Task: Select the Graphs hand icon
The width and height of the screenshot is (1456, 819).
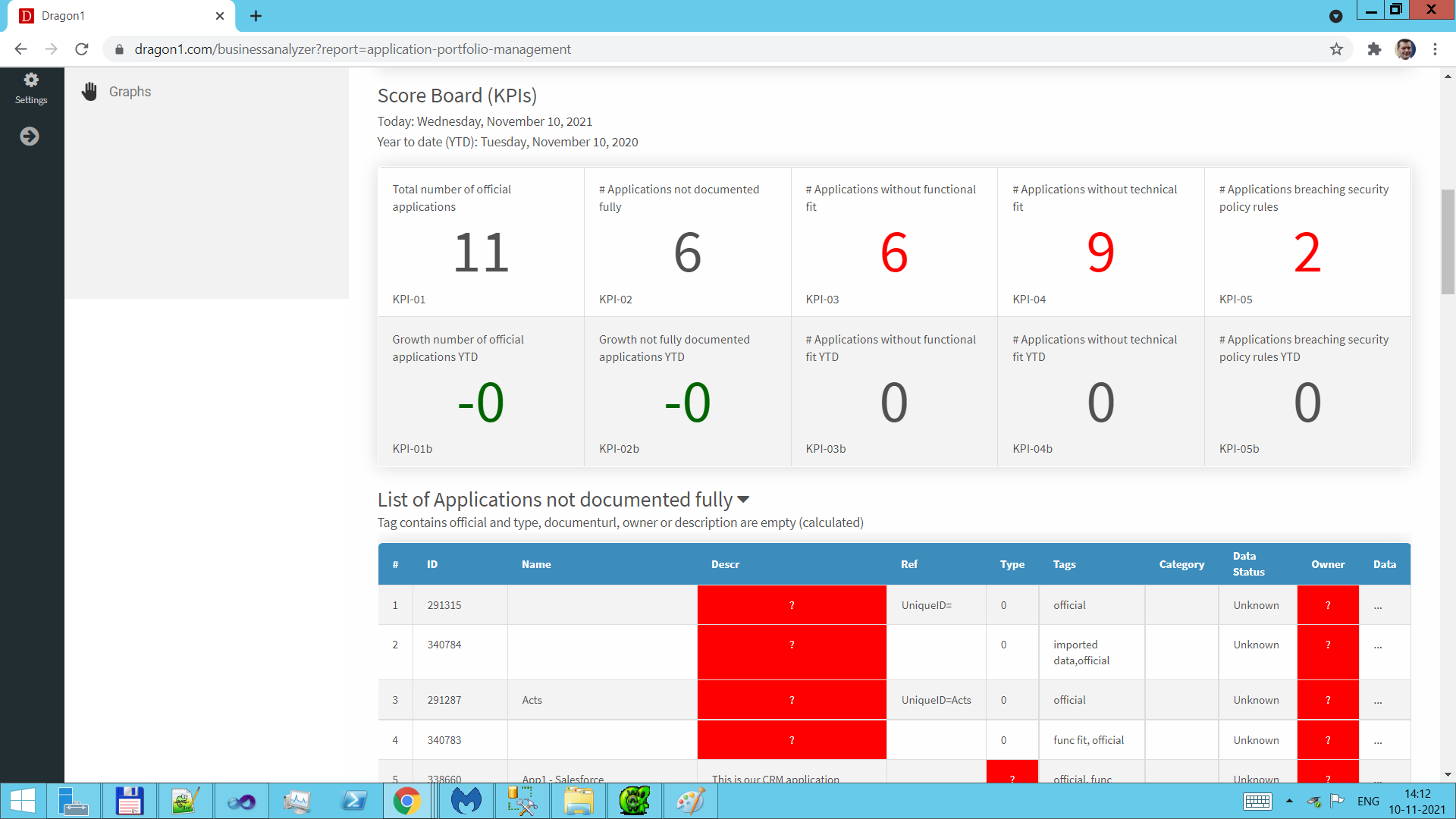Action: tap(89, 92)
